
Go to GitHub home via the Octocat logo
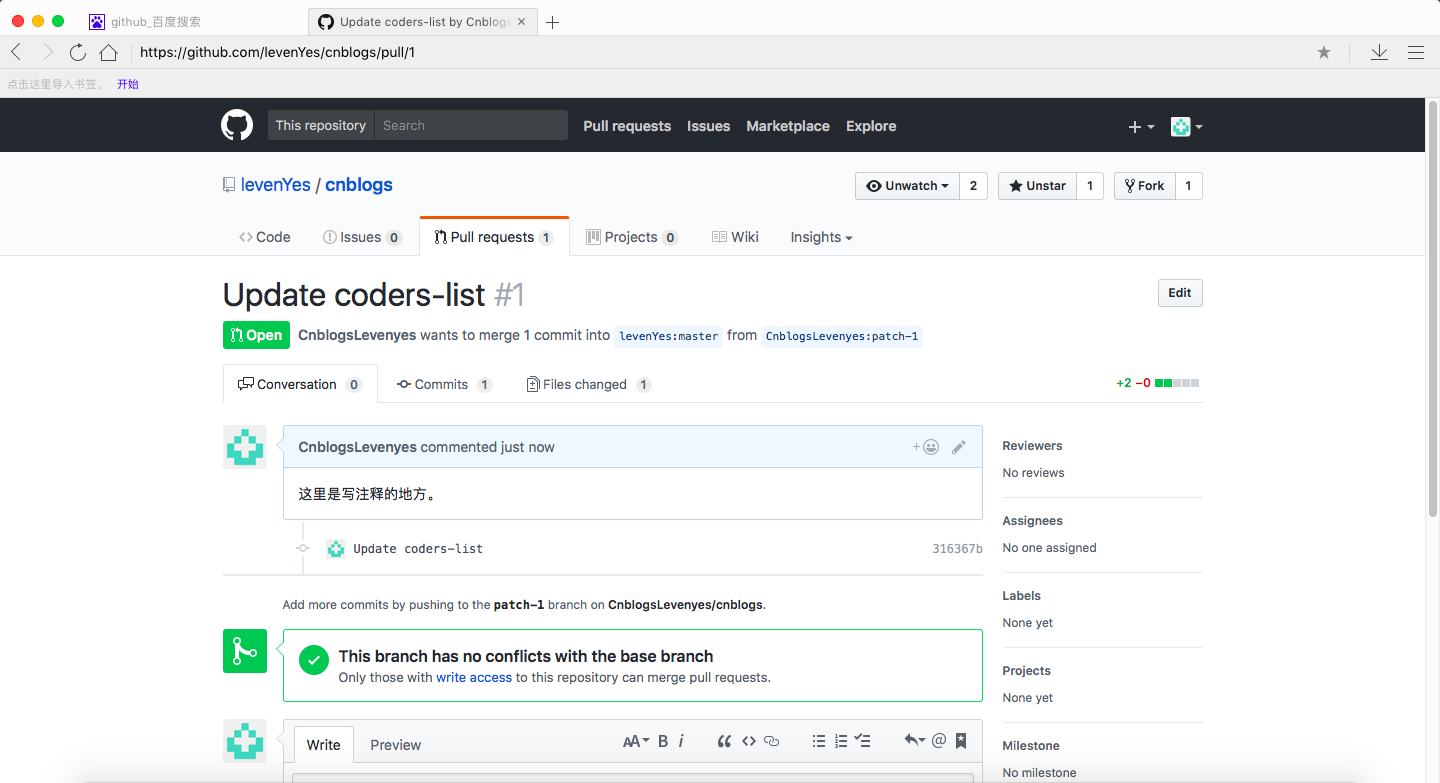pos(237,126)
